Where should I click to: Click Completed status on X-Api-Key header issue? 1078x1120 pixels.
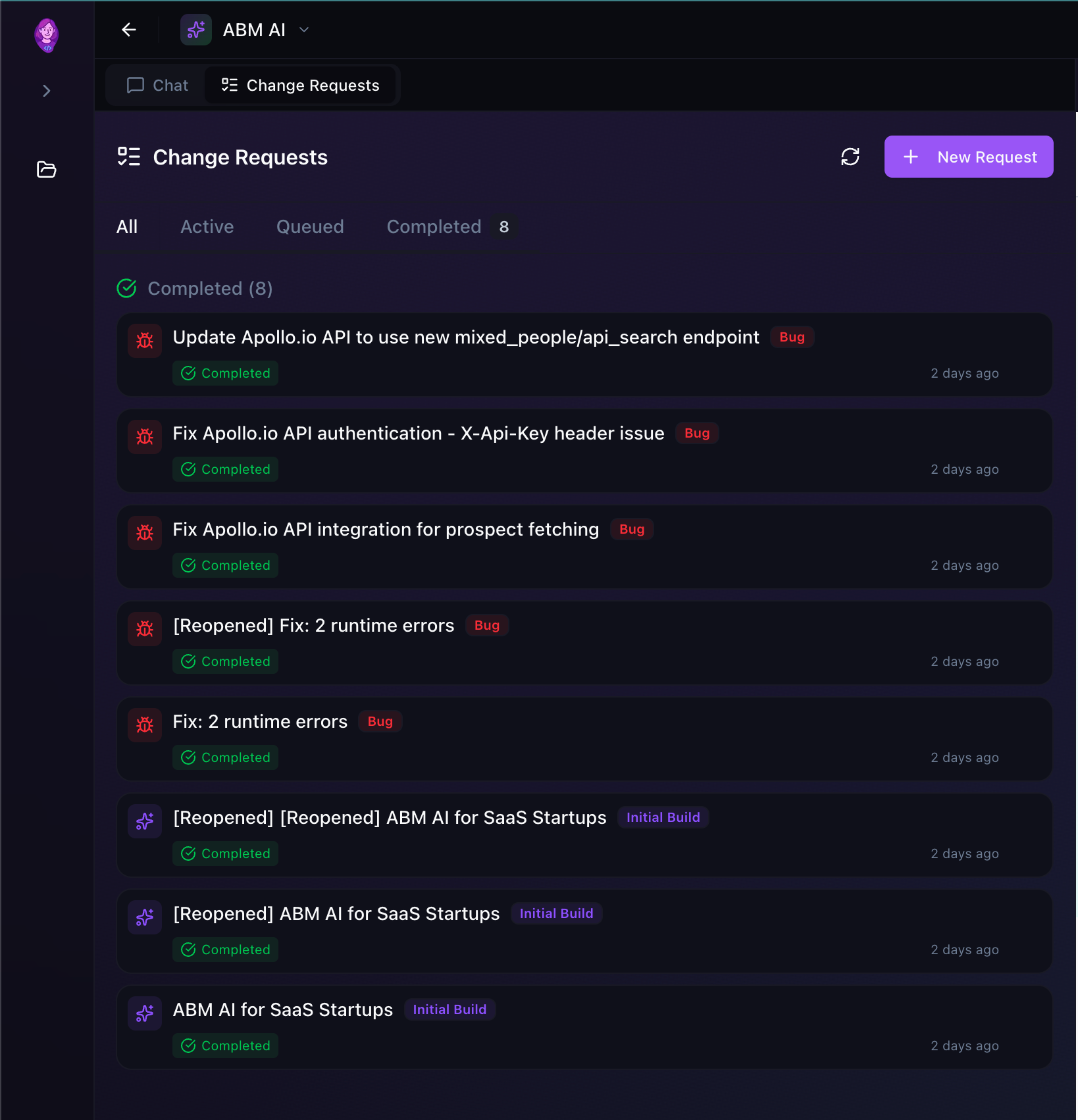tap(225, 469)
